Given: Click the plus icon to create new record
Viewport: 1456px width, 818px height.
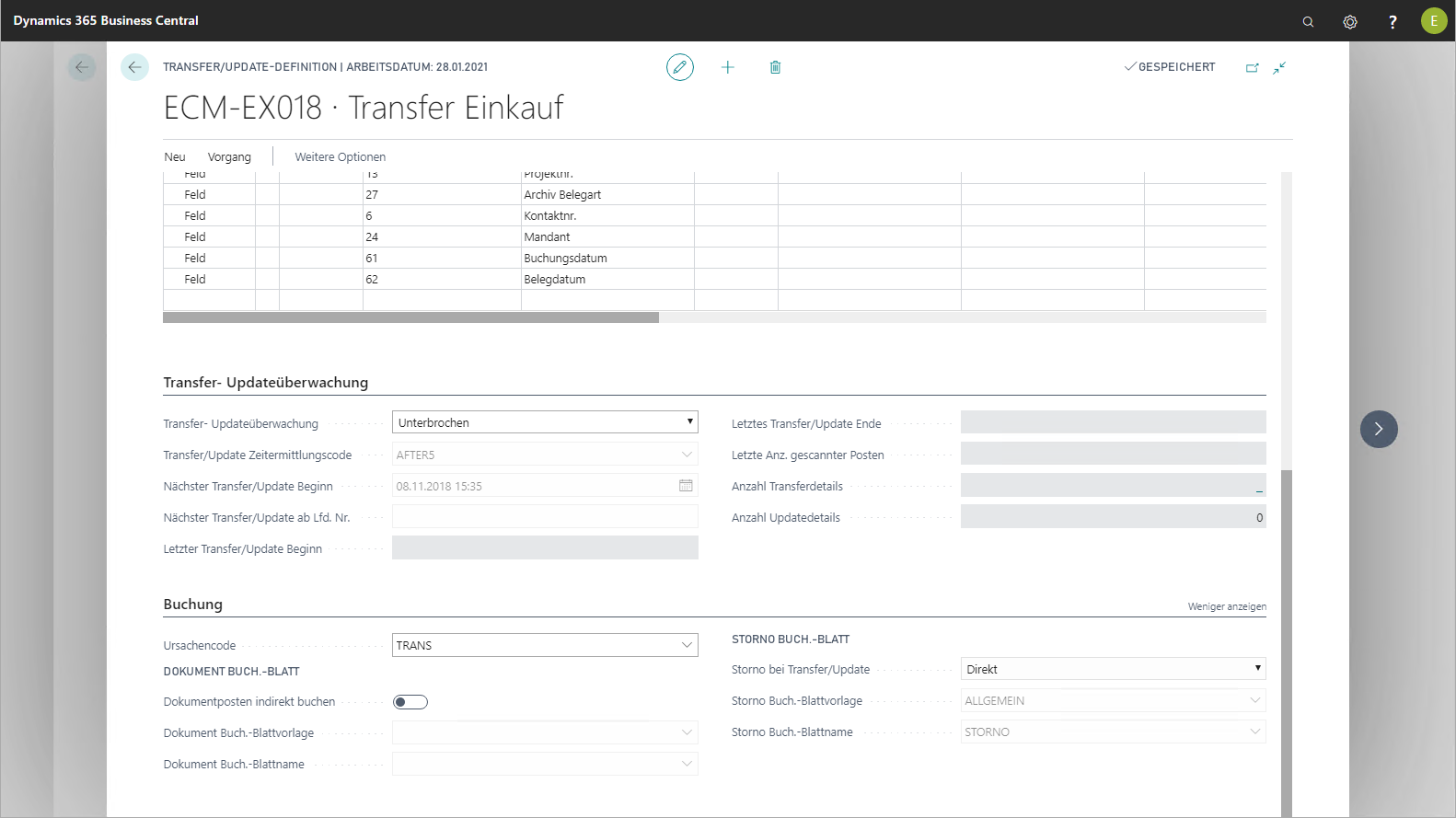Looking at the screenshot, I should (727, 67).
